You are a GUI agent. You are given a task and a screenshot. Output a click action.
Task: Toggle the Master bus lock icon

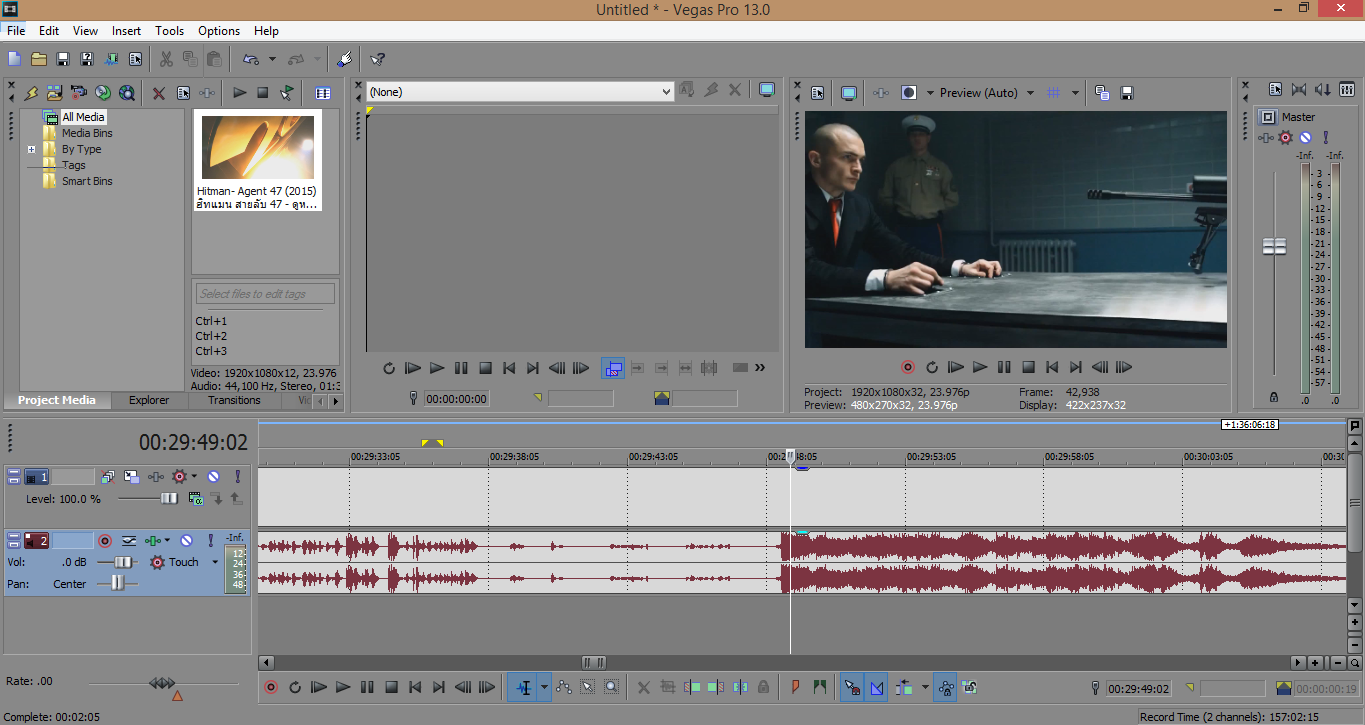[1274, 397]
